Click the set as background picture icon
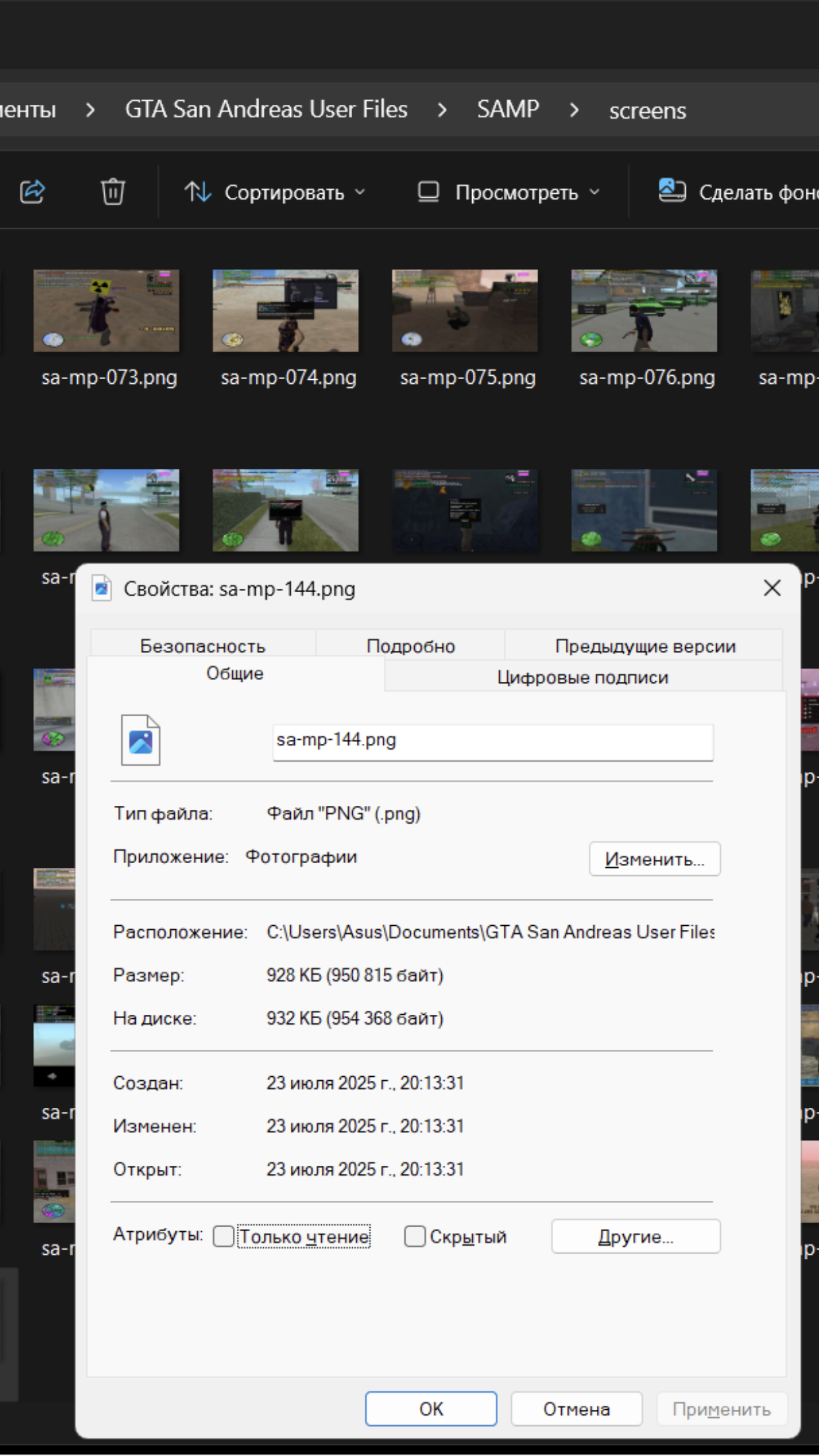819x1456 pixels. pyautogui.click(x=672, y=191)
